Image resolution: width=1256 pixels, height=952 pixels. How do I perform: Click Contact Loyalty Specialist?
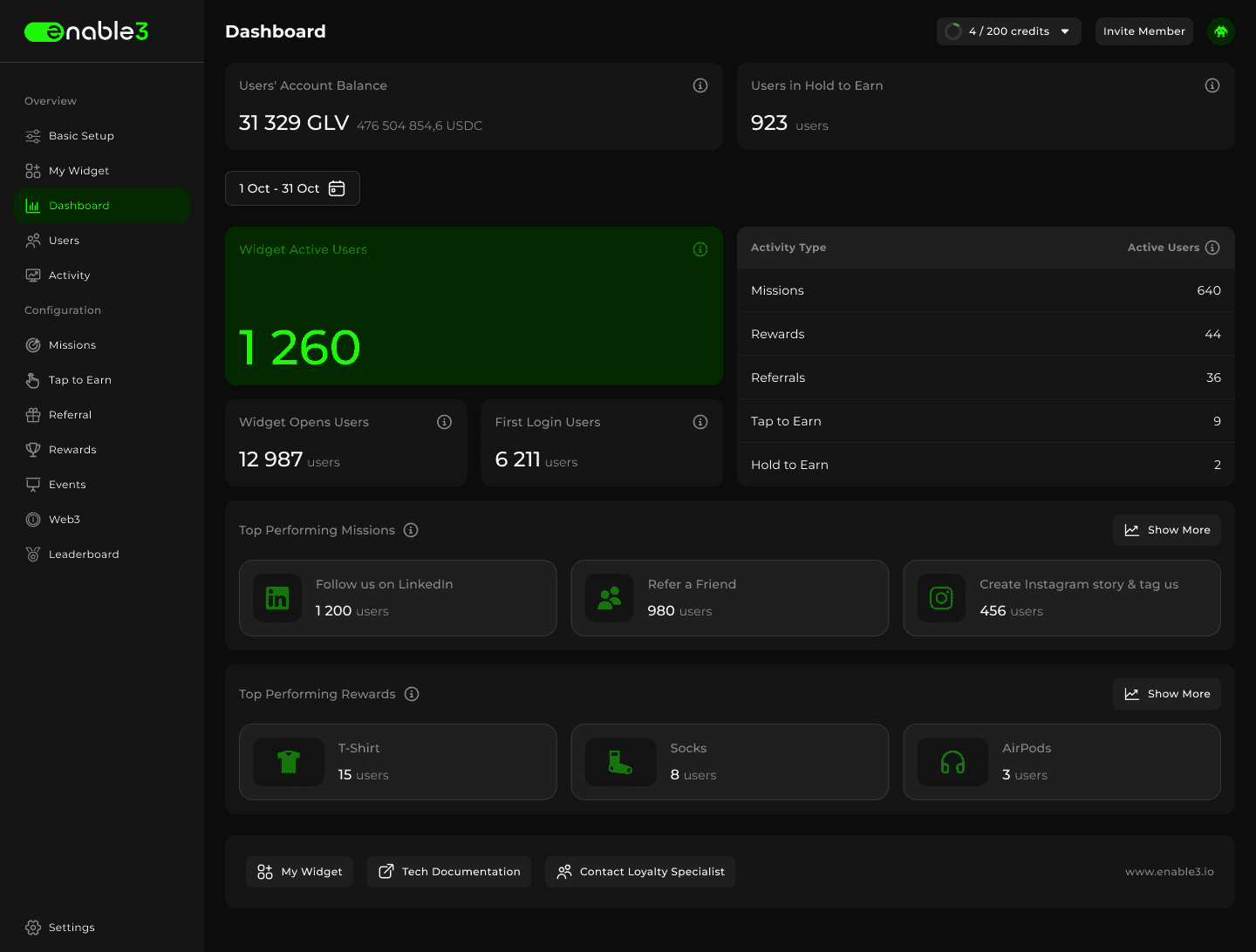[x=639, y=871]
